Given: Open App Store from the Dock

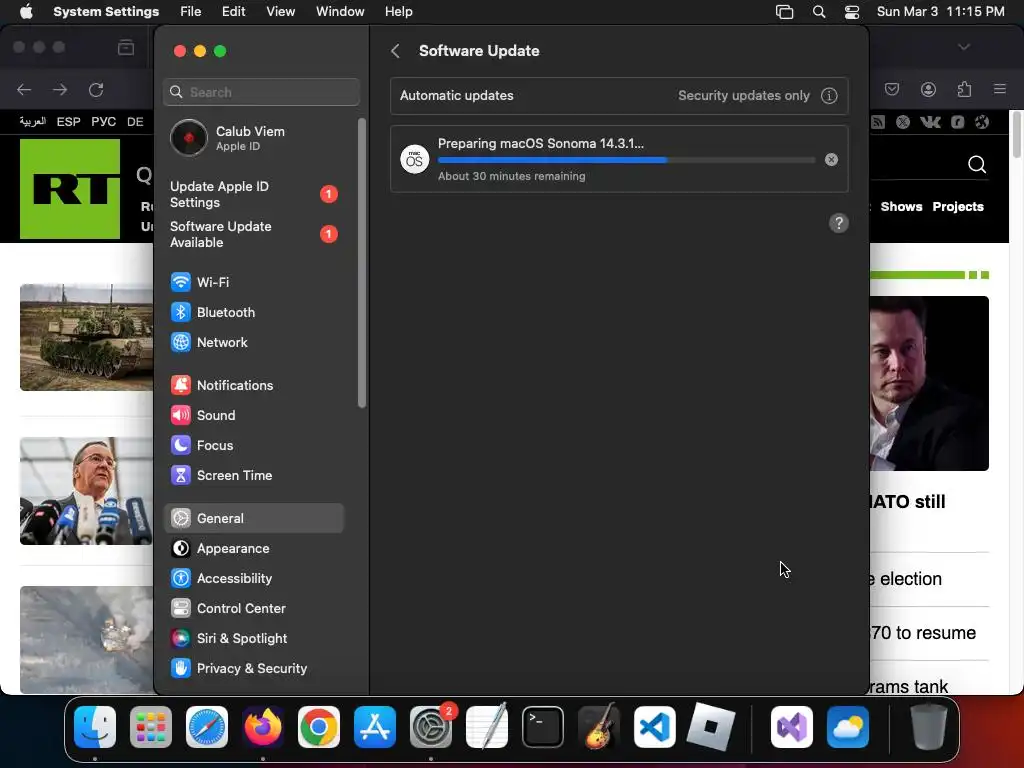Looking at the screenshot, I should [x=375, y=727].
